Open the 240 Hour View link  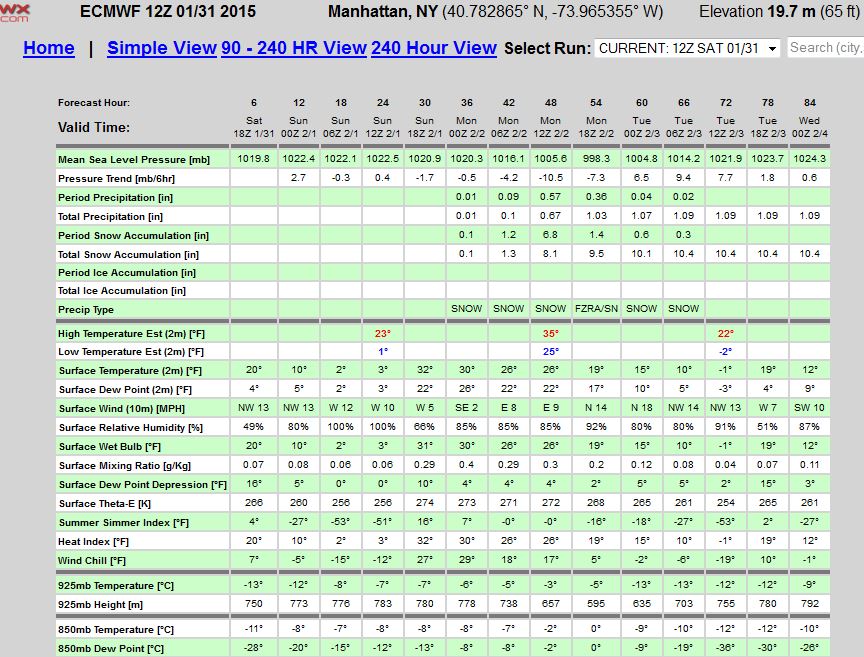point(434,48)
